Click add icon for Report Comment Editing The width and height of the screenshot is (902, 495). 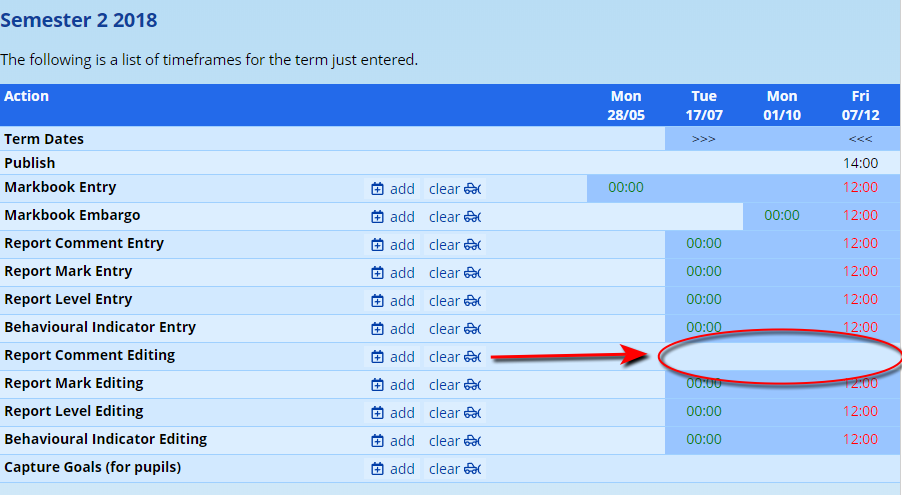377,357
